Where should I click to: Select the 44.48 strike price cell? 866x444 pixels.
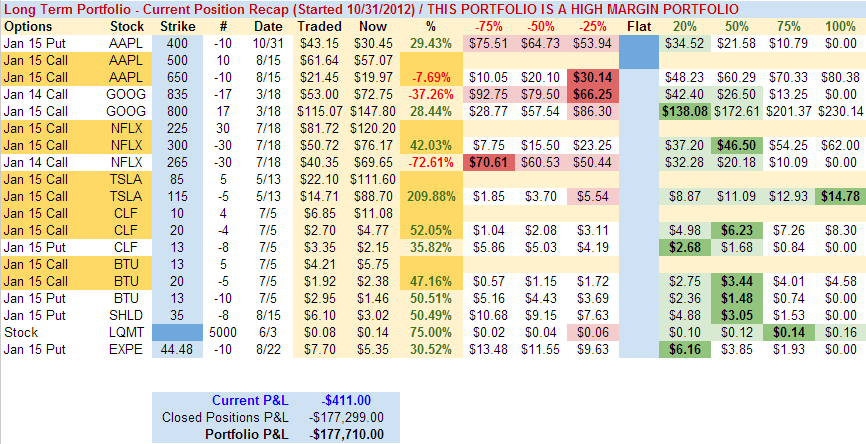(176, 348)
